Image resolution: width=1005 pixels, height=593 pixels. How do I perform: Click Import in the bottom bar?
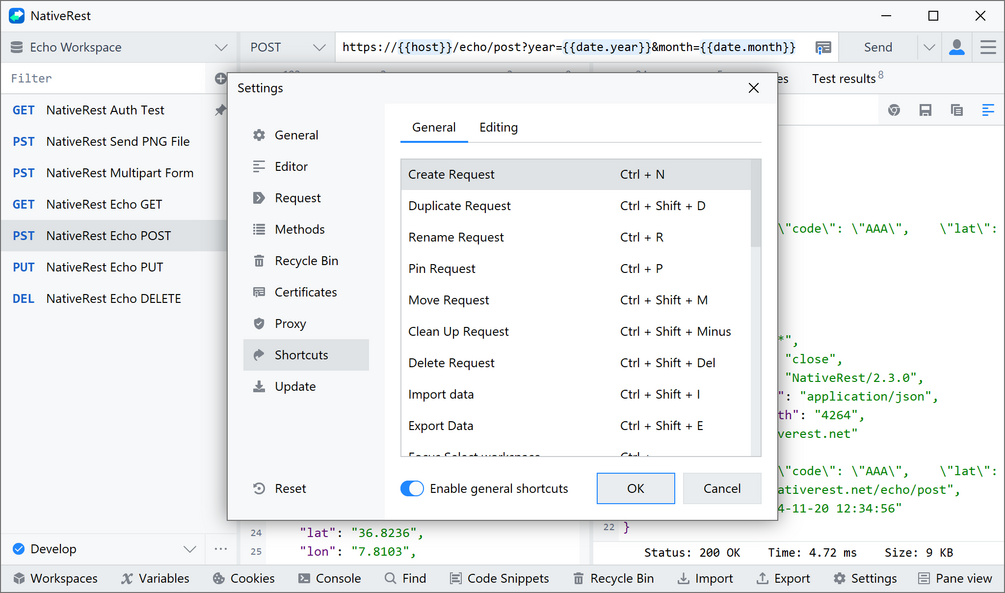click(705, 578)
